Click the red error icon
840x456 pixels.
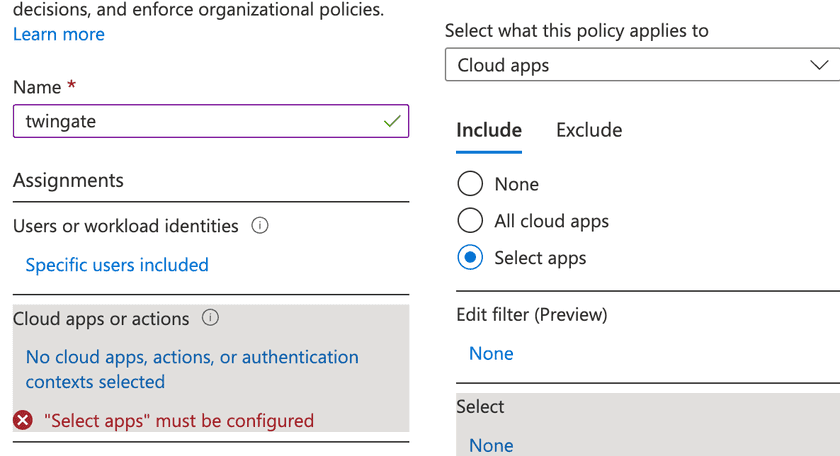tap(23, 421)
